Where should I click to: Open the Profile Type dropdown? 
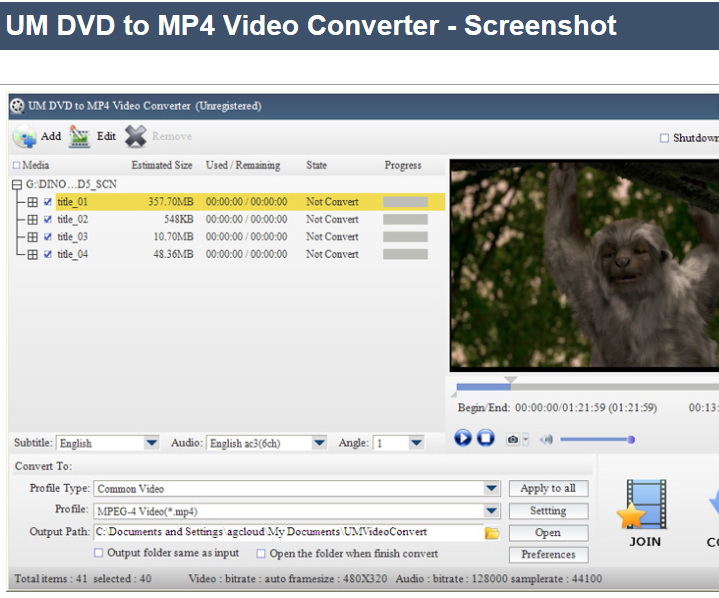tap(492, 488)
